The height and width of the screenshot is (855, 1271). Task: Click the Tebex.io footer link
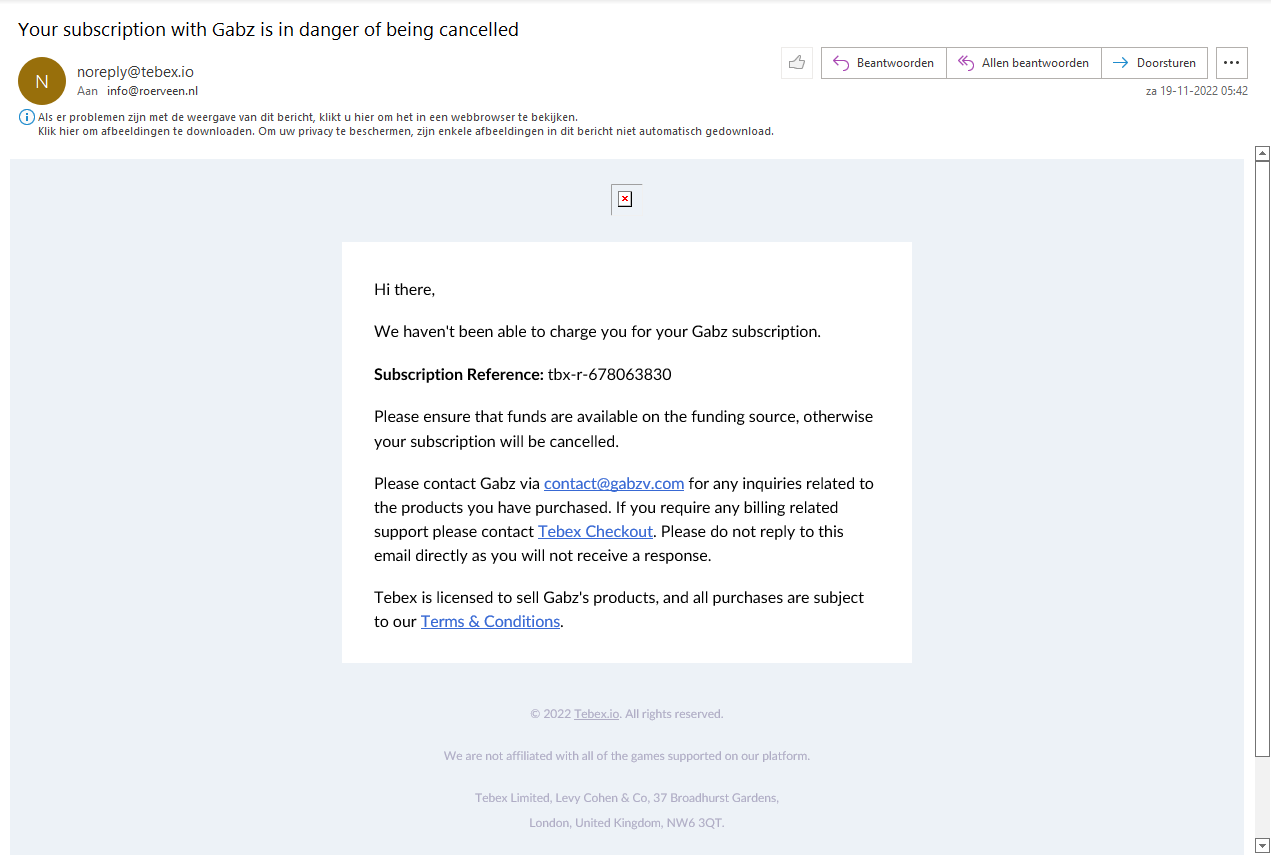597,714
